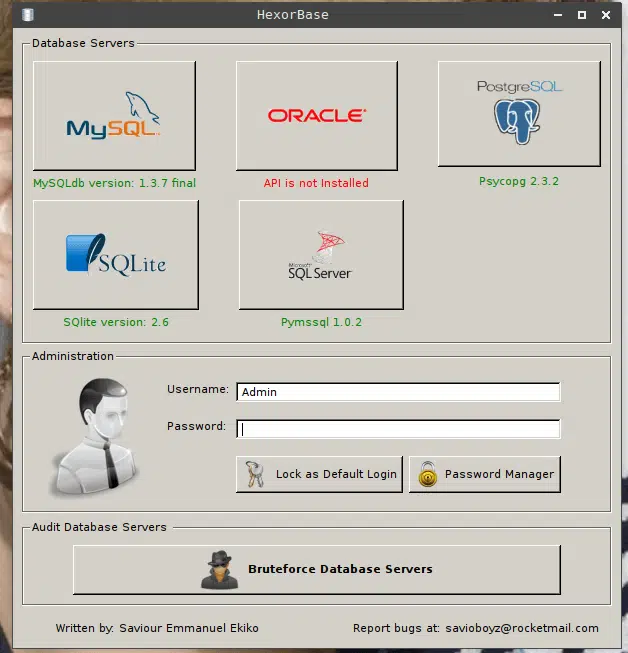Click the API is not Installed message
This screenshot has width=628, height=653.
click(316, 183)
